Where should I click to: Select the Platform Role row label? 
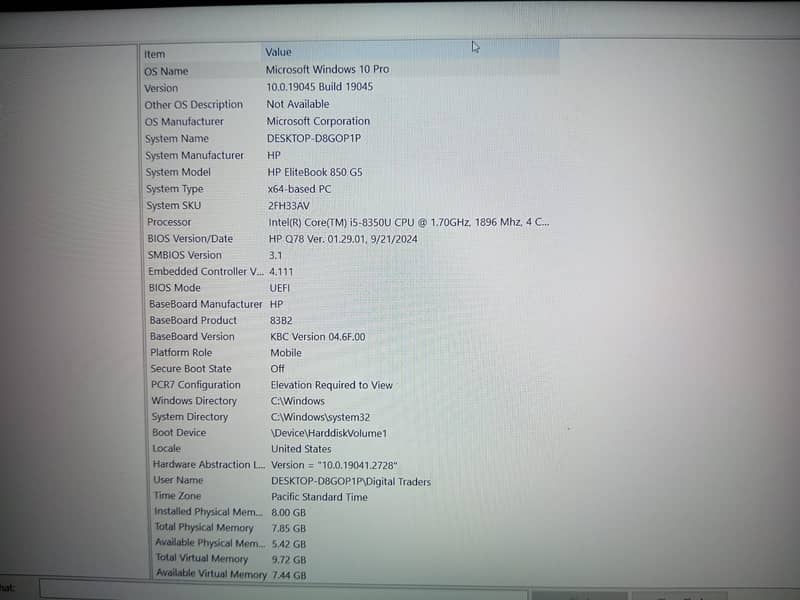point(181,353)
